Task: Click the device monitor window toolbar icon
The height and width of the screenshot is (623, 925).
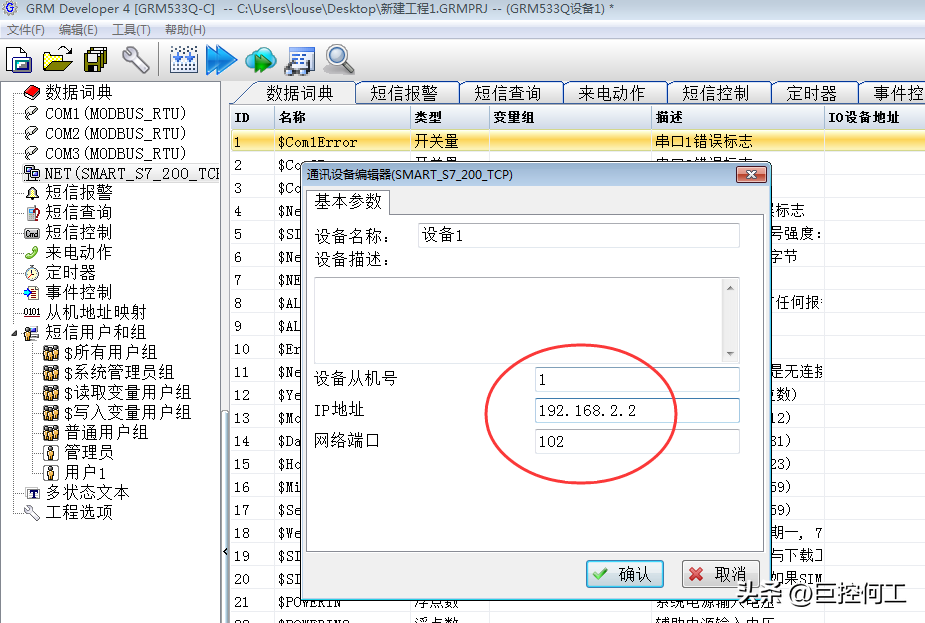Action: (x=300, y=60)
